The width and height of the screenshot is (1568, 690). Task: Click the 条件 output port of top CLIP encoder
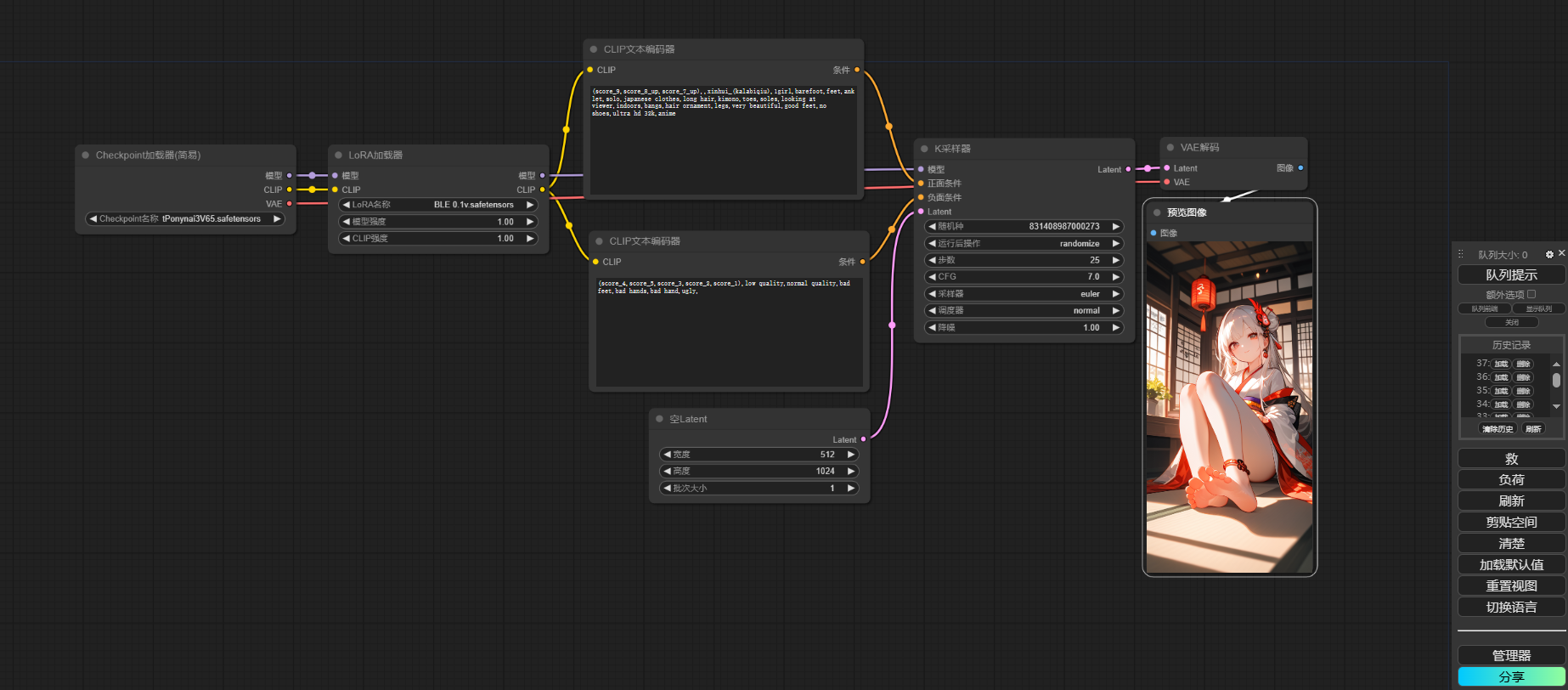point(856,70)
